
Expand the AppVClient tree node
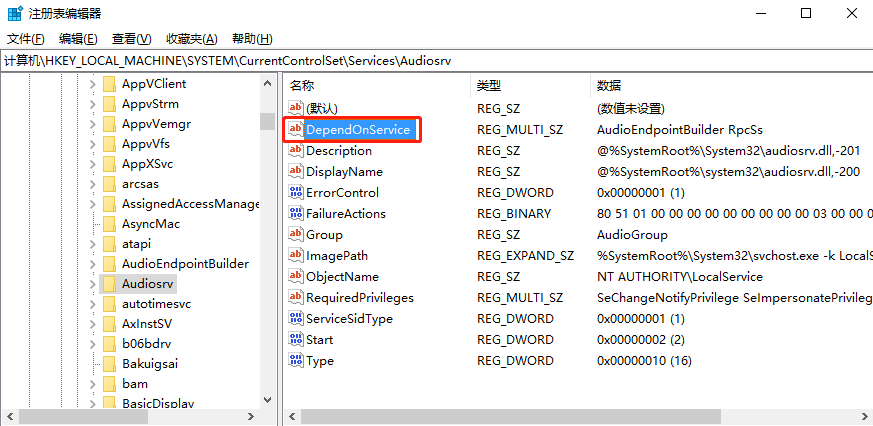(x=93, y=84)
